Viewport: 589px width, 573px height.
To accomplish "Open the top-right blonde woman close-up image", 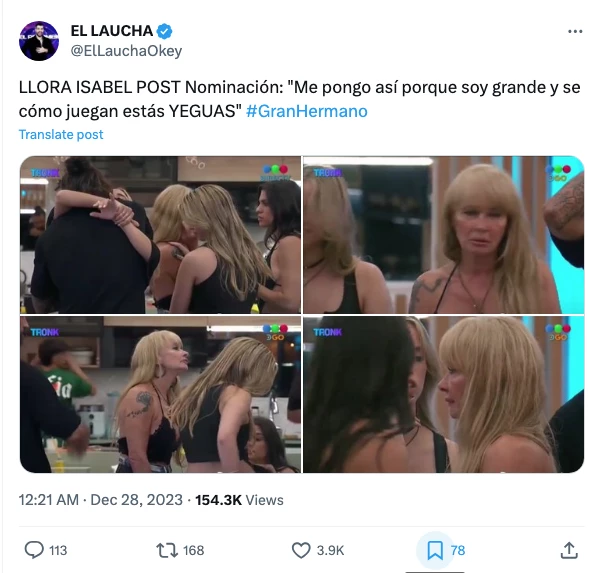I will (444, 235).
